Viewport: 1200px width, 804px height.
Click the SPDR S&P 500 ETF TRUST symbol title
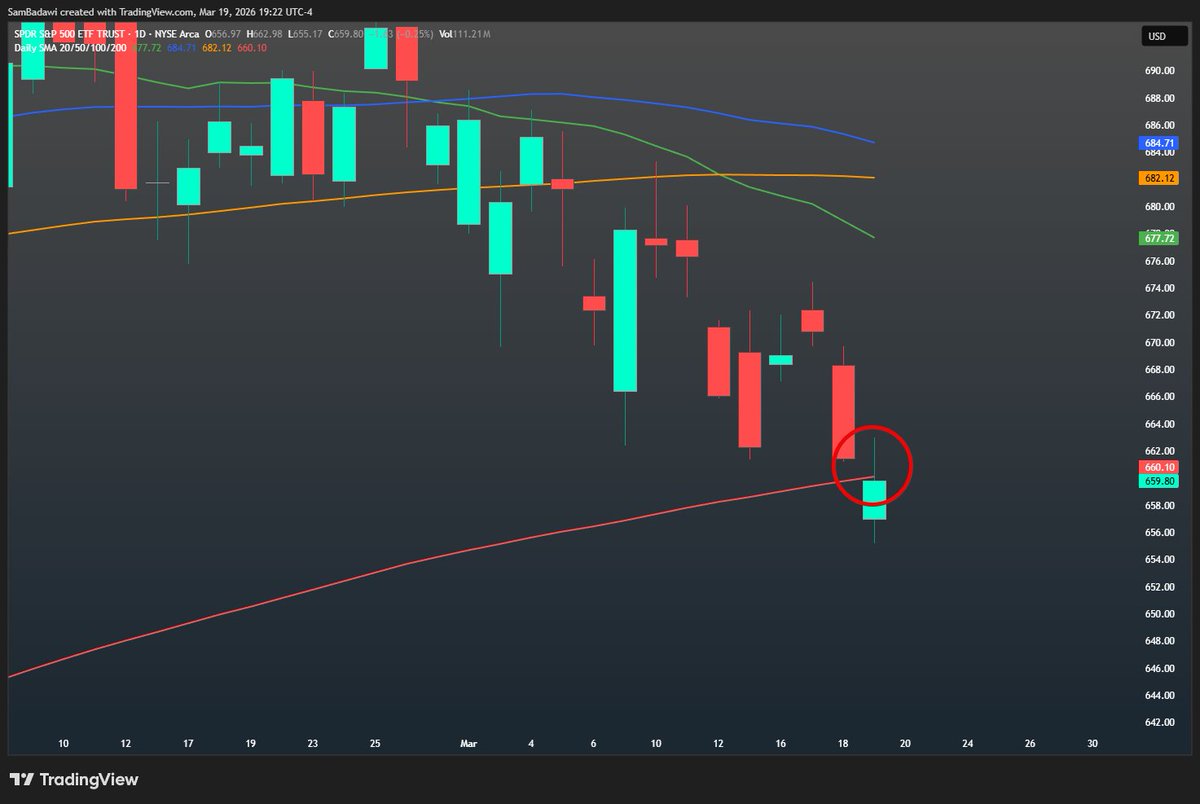pos(69,34)
